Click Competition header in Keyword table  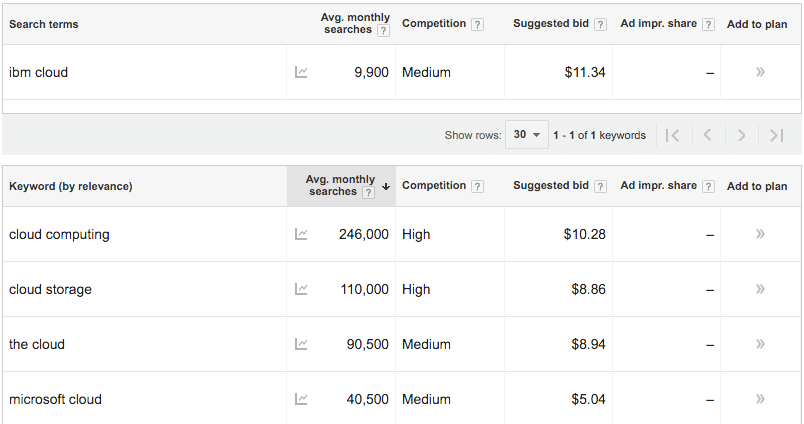click(x=434, y=185)
